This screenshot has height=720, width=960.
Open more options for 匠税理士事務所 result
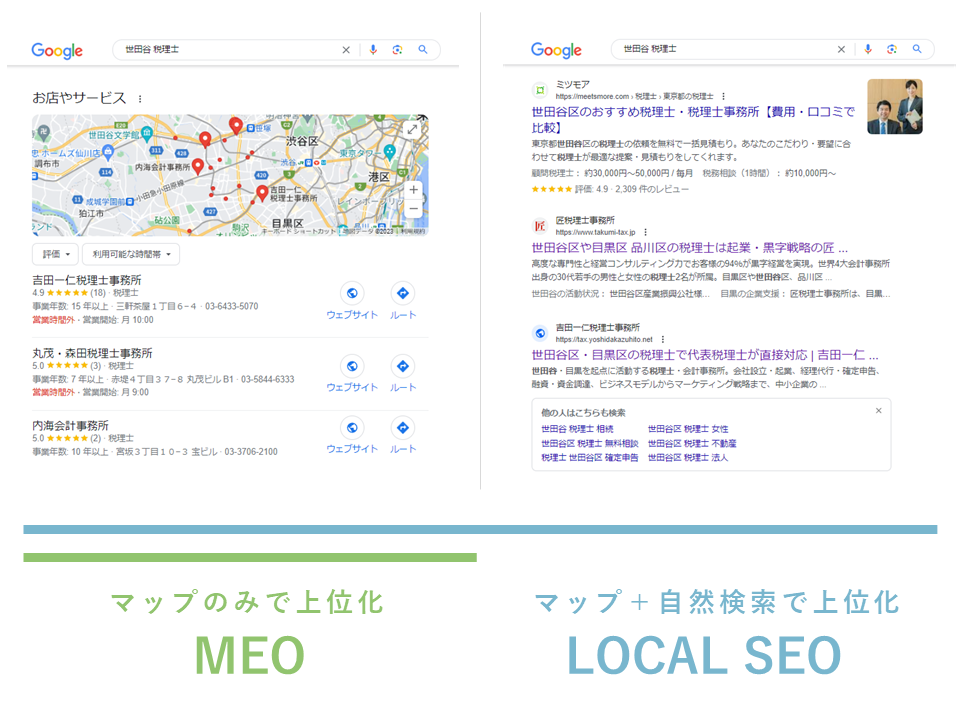point(645,232)
